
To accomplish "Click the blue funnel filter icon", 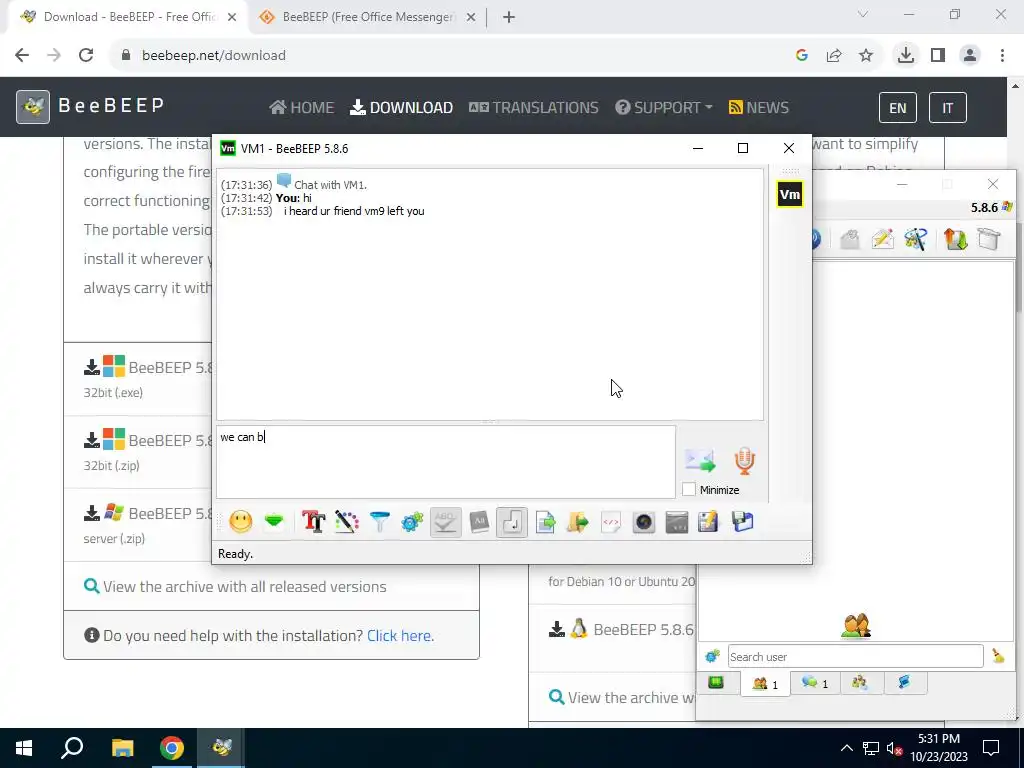I will [379, 522].
